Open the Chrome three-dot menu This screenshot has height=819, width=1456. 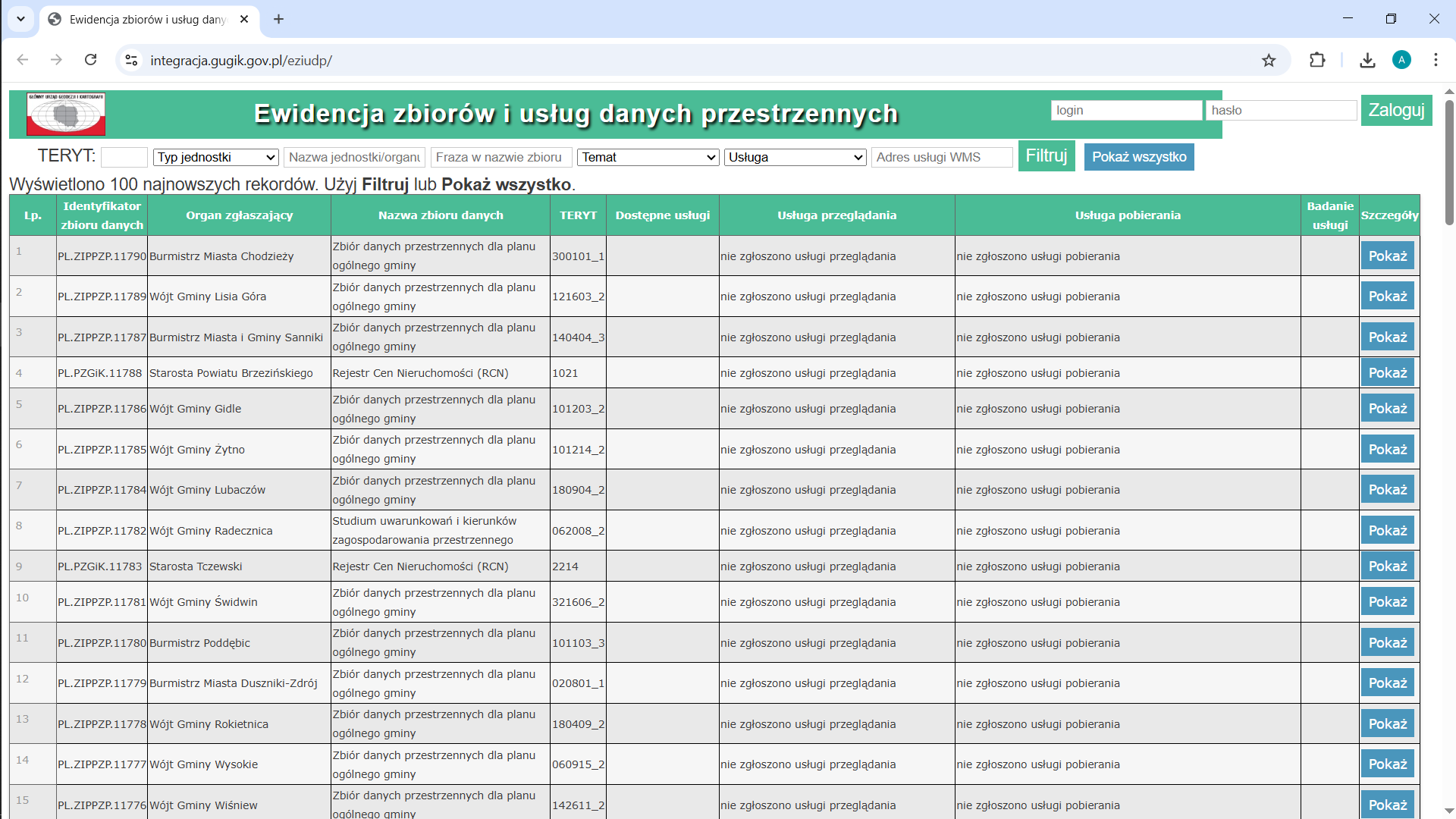tap(1436, 60)
